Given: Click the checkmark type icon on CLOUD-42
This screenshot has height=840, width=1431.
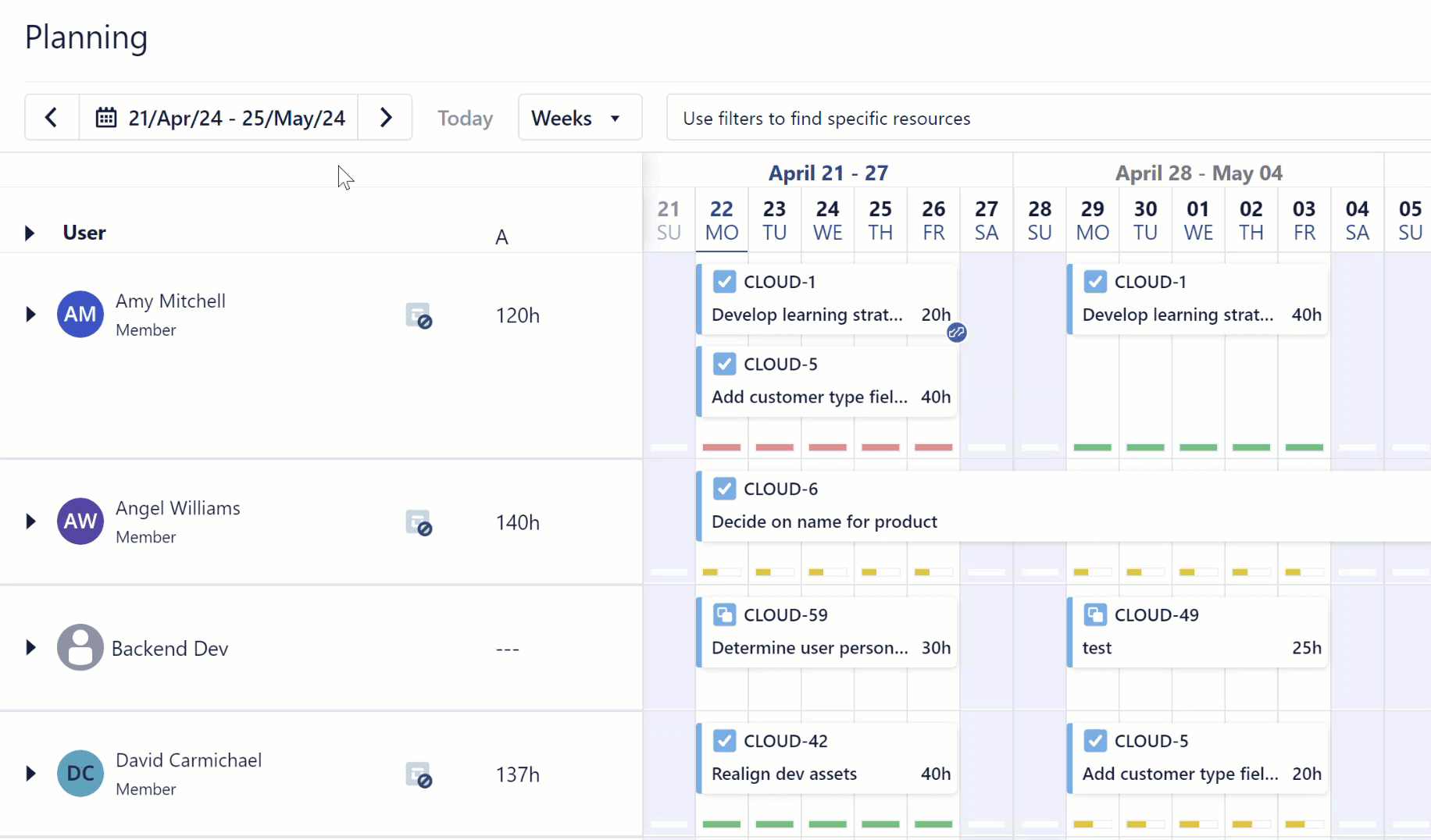Looking at the screenshot, I should click(x=724, y=740).
